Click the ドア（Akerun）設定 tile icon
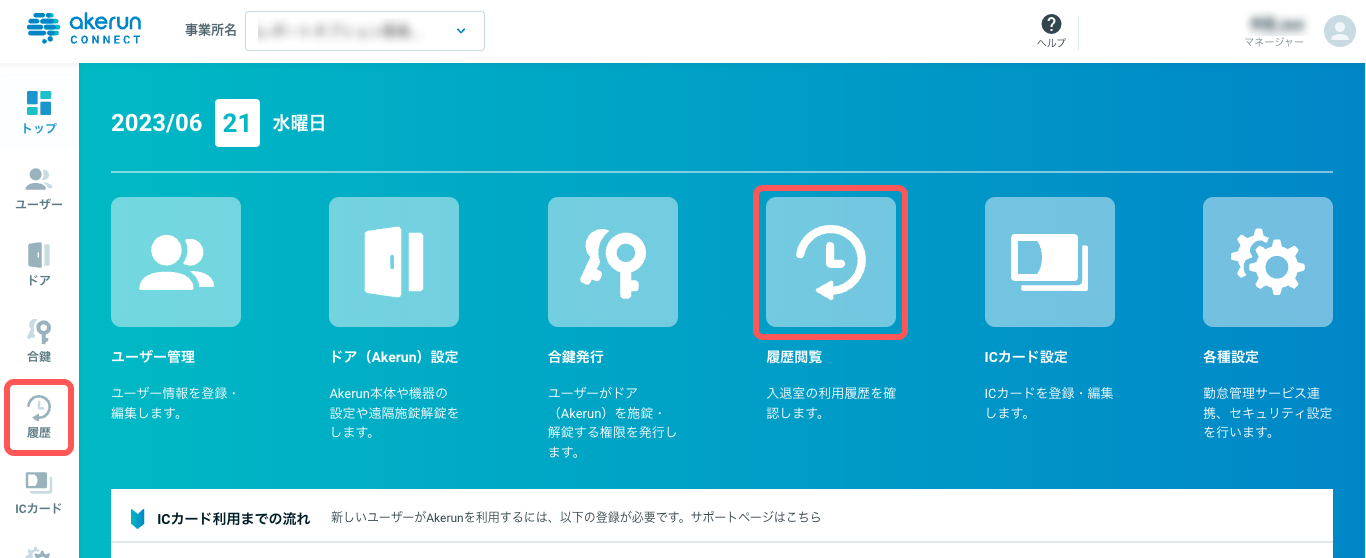Image resolution: width=1366 pixels, height=558 pixels. (394, 262)
